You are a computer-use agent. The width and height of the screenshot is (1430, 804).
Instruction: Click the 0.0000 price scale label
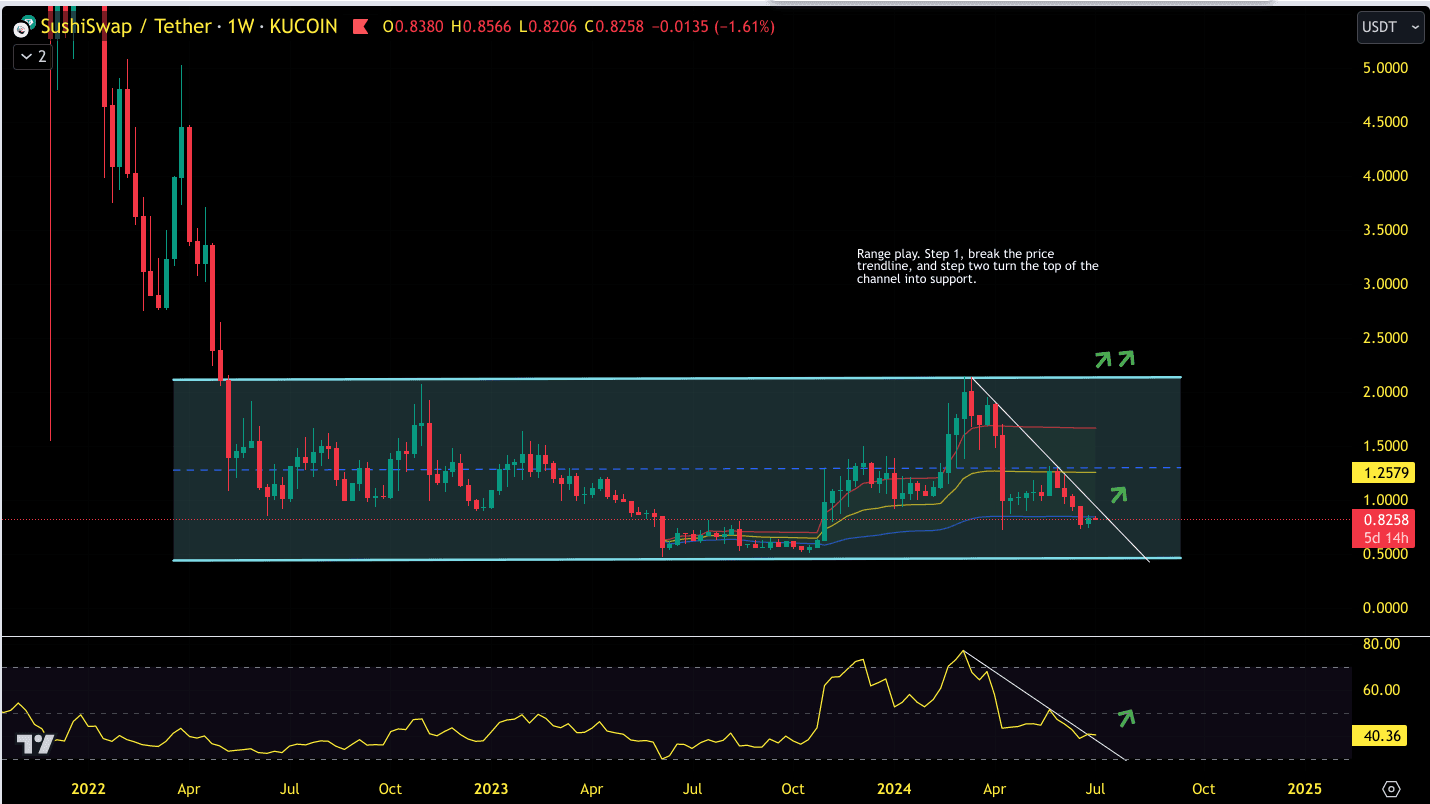tap(1384, 608)
